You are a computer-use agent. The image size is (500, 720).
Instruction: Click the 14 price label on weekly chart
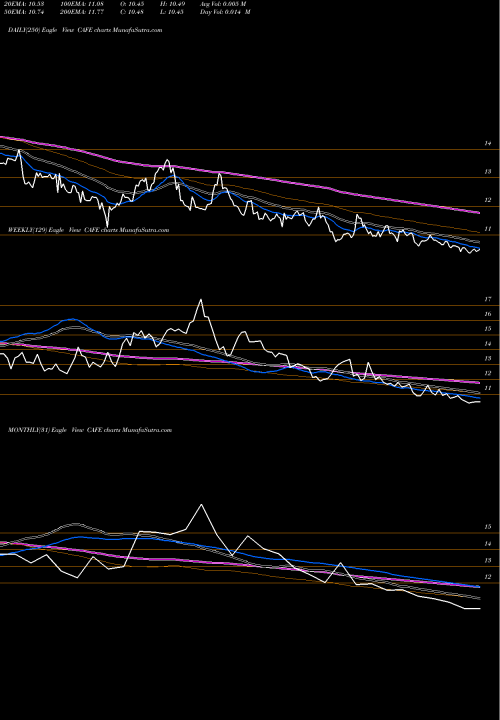(488, 343)
